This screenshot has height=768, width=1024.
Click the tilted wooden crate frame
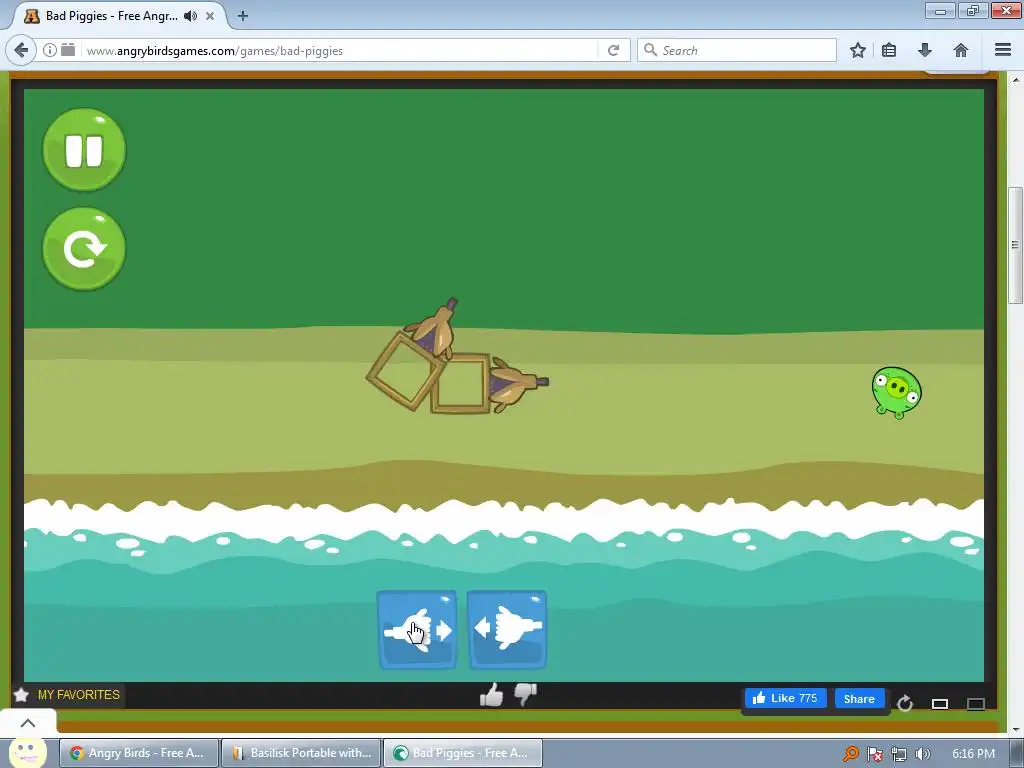[x=406, y=370]
